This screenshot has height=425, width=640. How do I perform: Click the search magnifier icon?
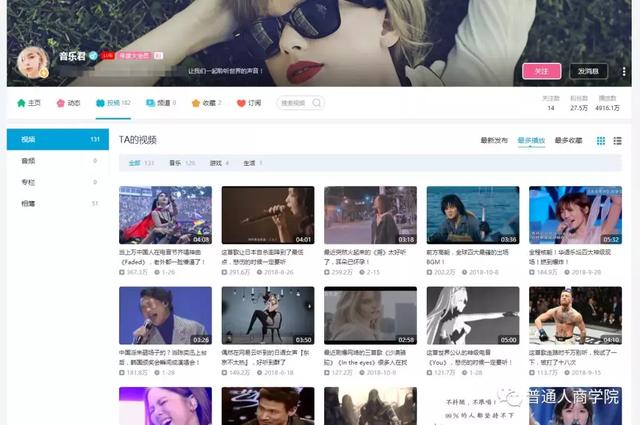(x=318, y=103)
